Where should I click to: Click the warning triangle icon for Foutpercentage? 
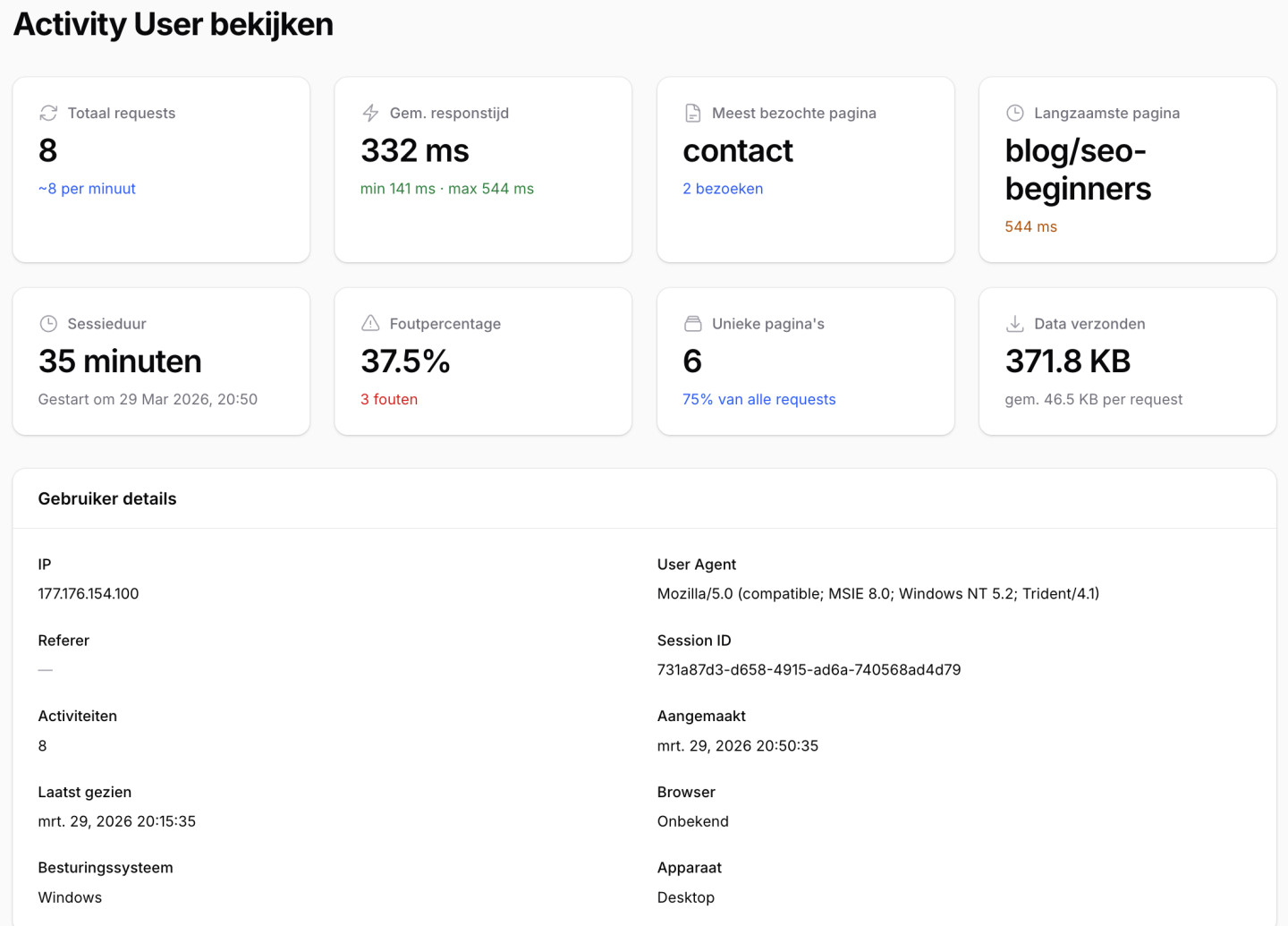370,324
